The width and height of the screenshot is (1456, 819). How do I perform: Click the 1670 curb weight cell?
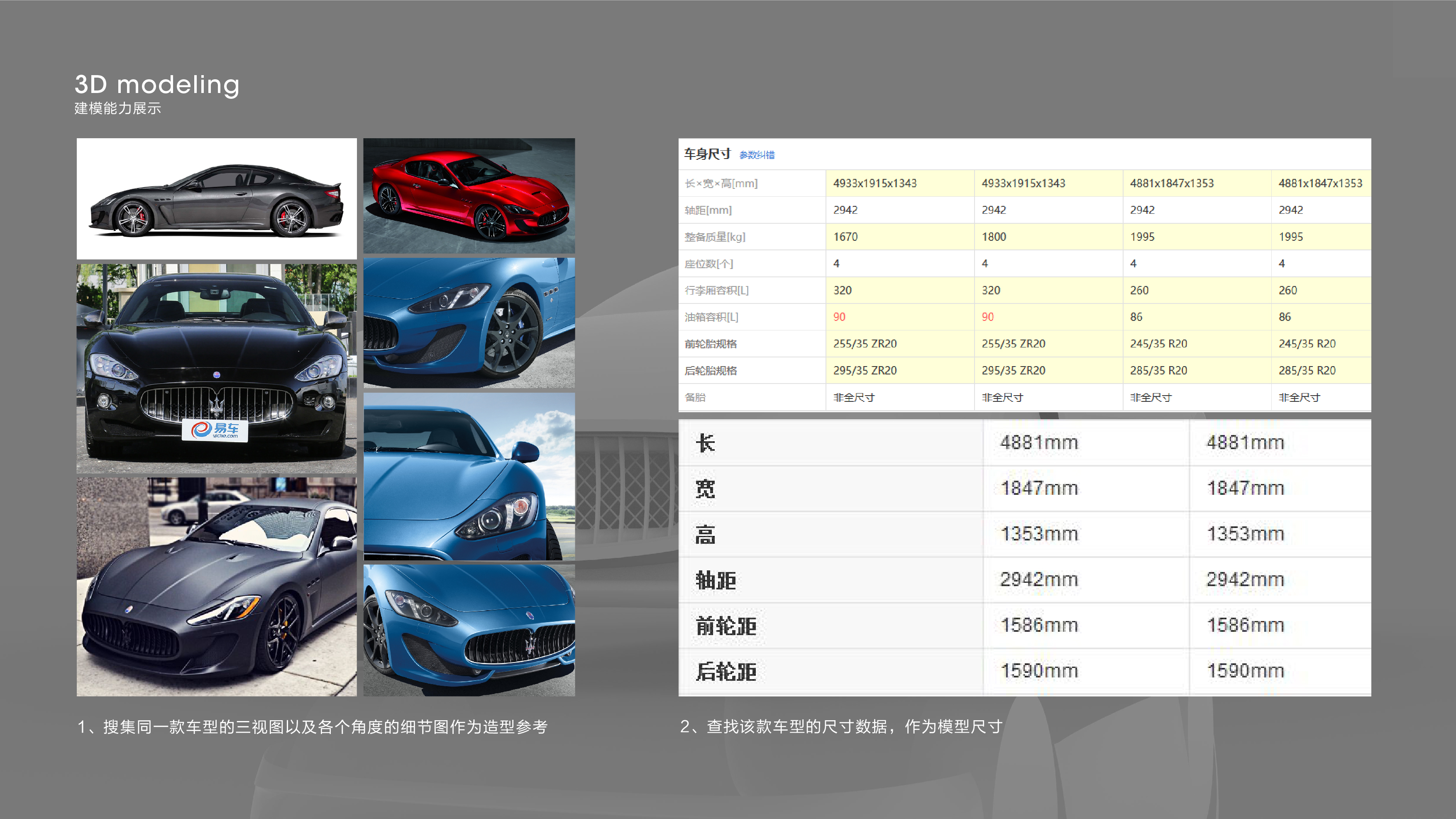click(x=845, y=237)
